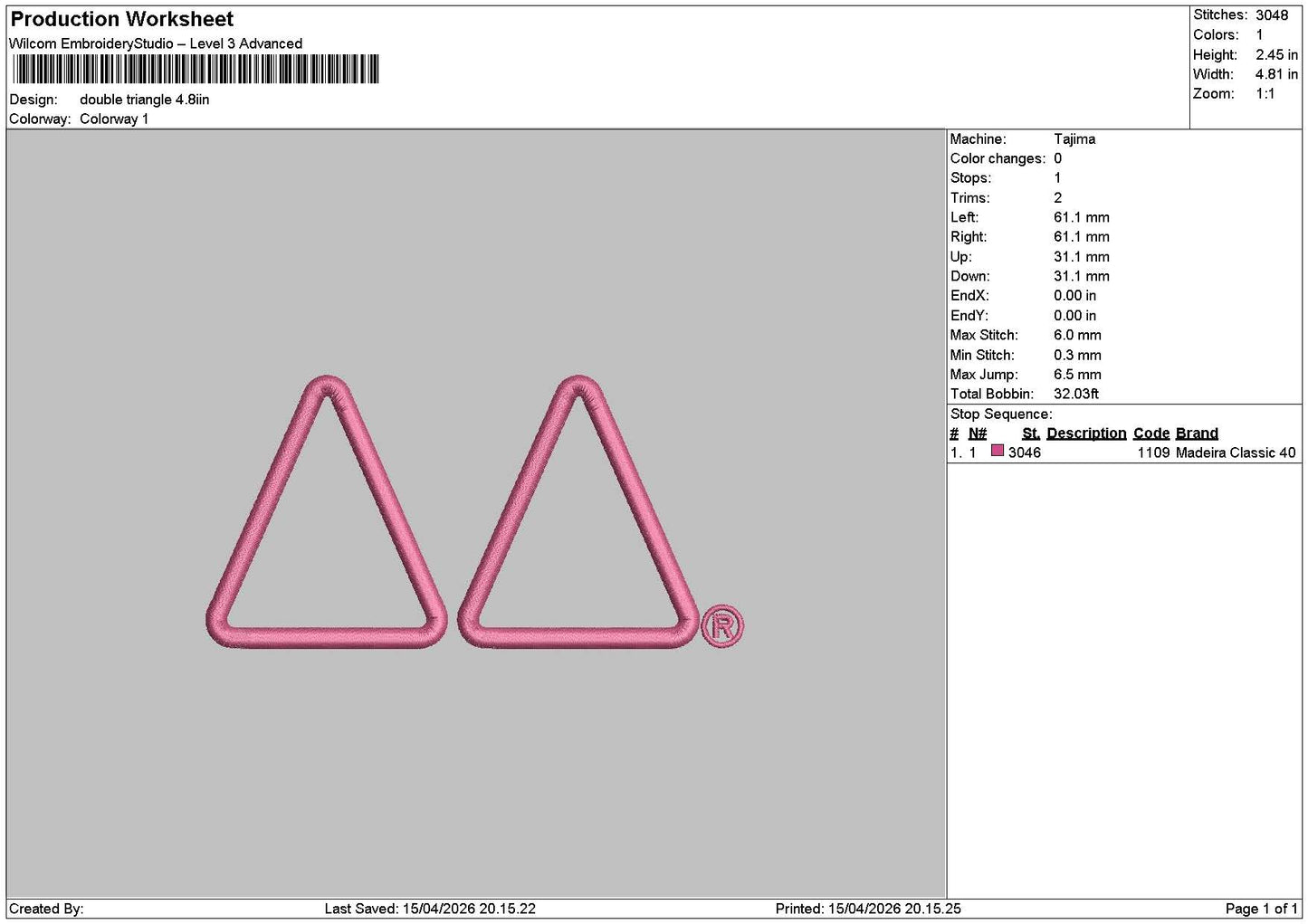Screen dimensions: 1308x924
Task: Click the 'Trims:' label
Action: tap(969, 198)
